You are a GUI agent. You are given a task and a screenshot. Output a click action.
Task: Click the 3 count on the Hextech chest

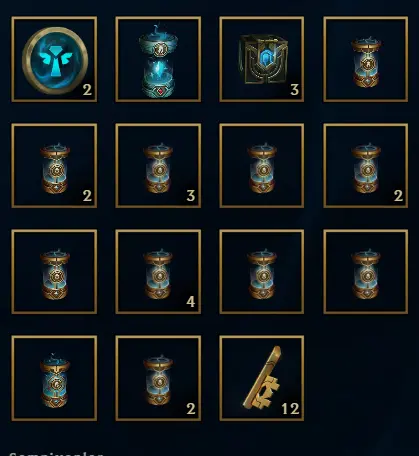294,90
